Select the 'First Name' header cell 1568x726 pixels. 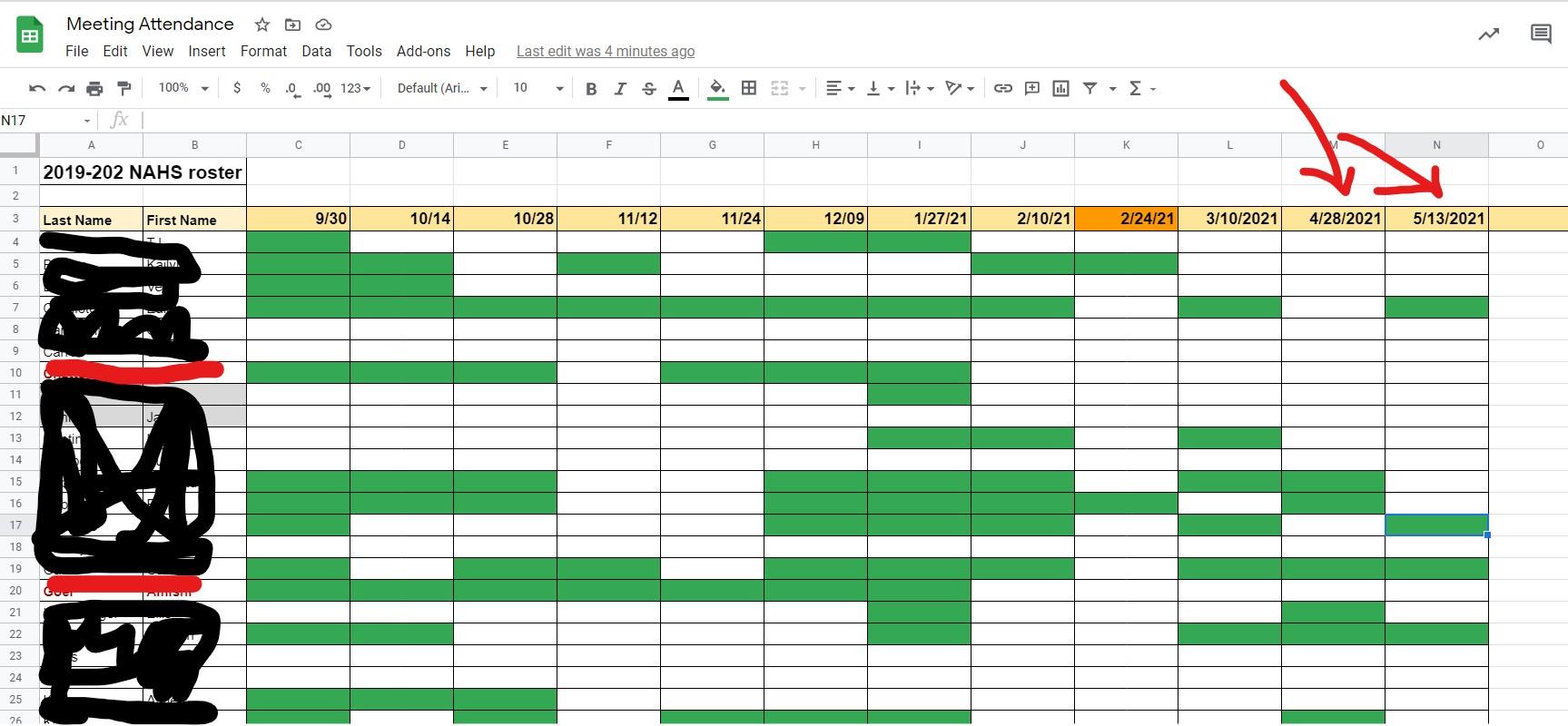[194, 219]
